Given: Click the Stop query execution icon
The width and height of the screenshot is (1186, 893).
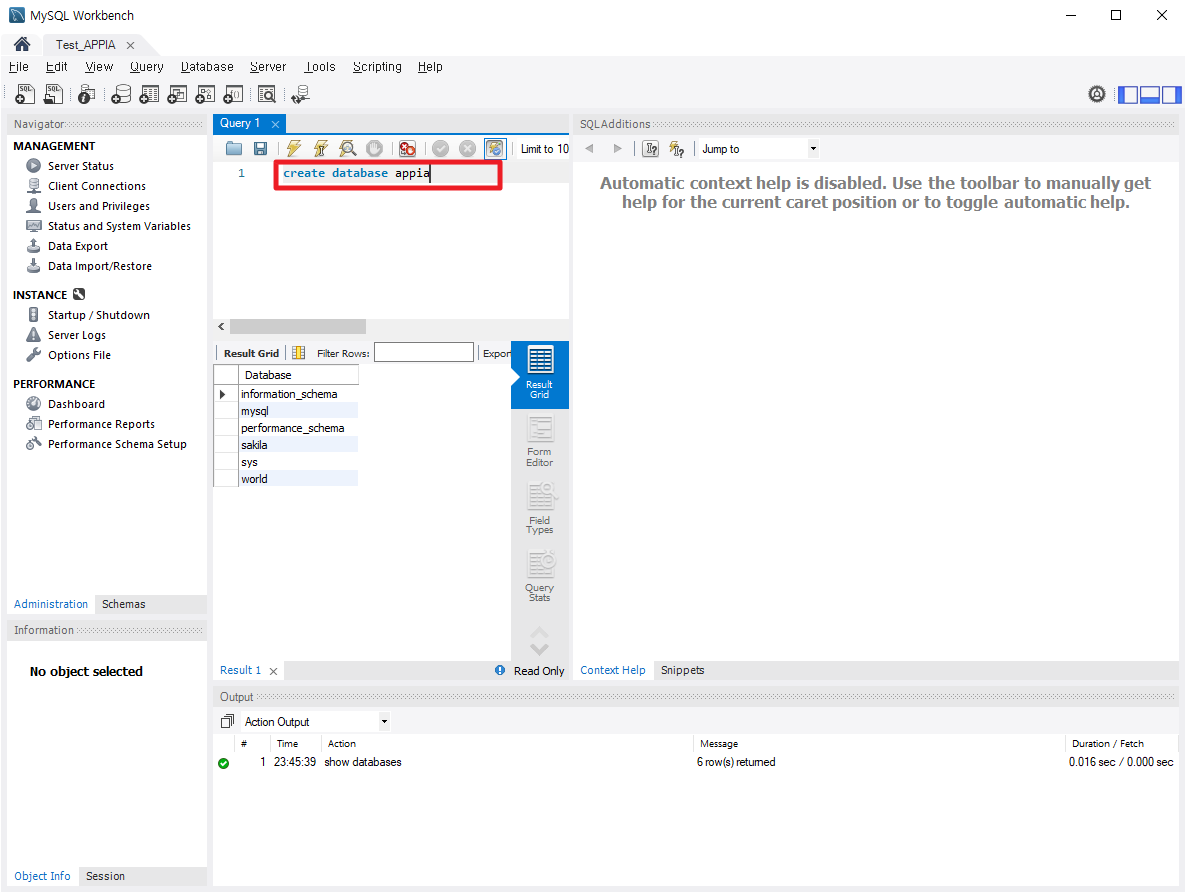Looking at the screenshot, I should coord(374,148).
